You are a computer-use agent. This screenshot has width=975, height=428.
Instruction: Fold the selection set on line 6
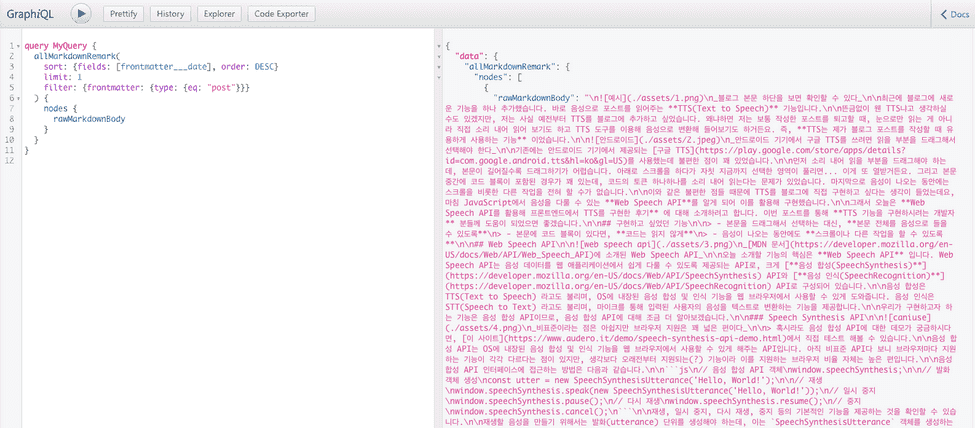(x=19, y=98)
